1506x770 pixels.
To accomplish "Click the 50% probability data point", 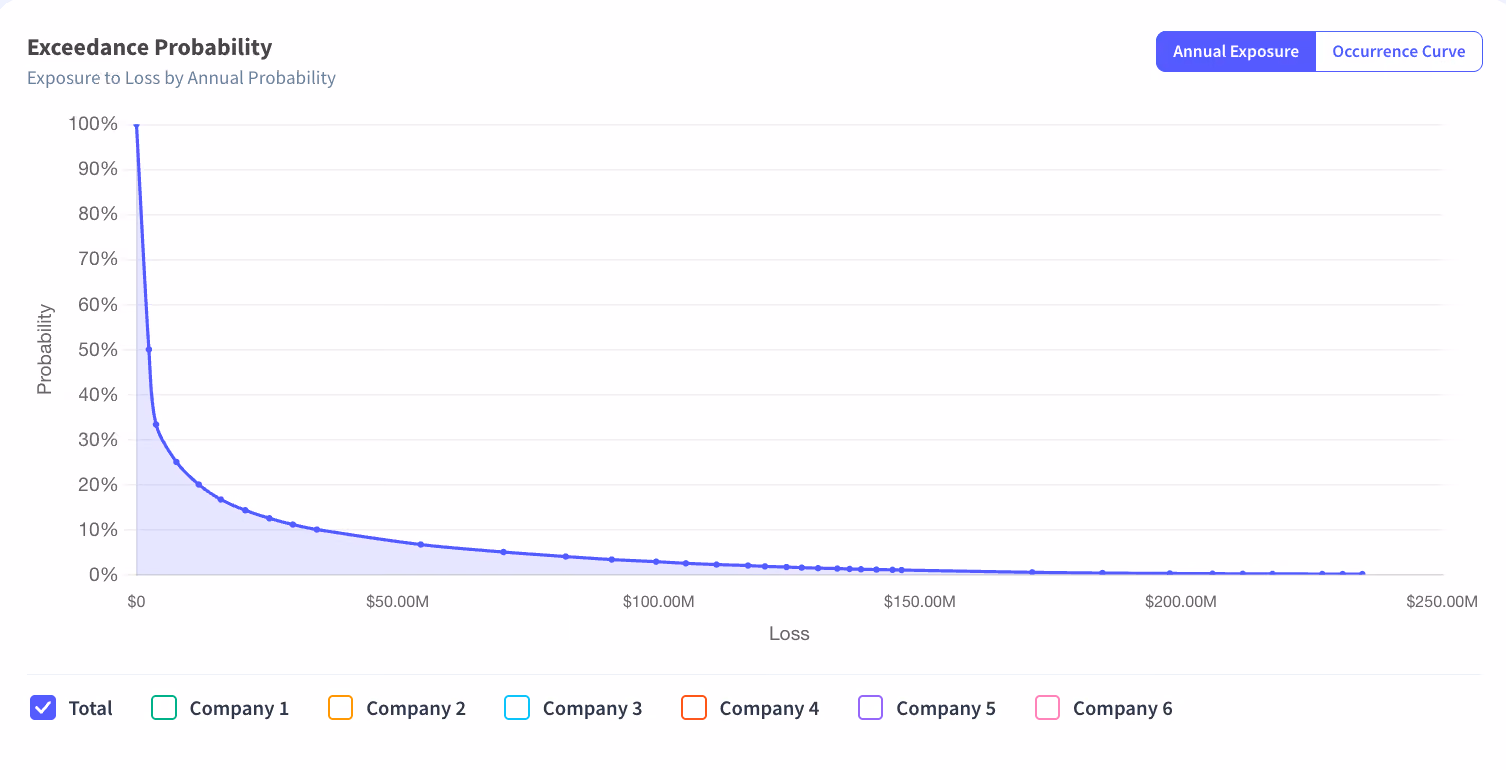I will [149, 350].
